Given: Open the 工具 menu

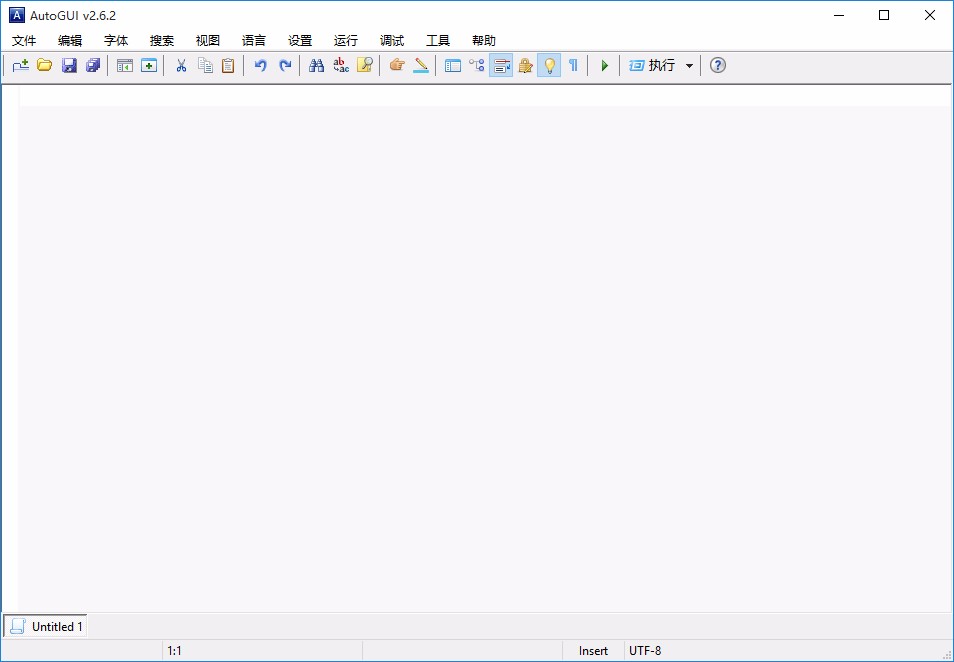Looking at the screenshot, I should tap(438, 41).
